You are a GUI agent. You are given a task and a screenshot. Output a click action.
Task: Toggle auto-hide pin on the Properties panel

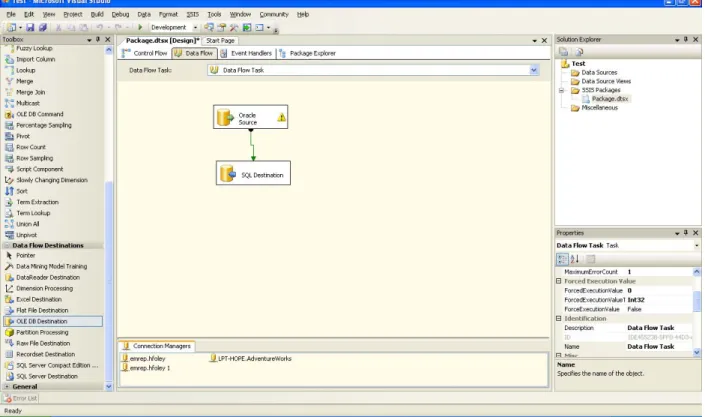point(686,233)
